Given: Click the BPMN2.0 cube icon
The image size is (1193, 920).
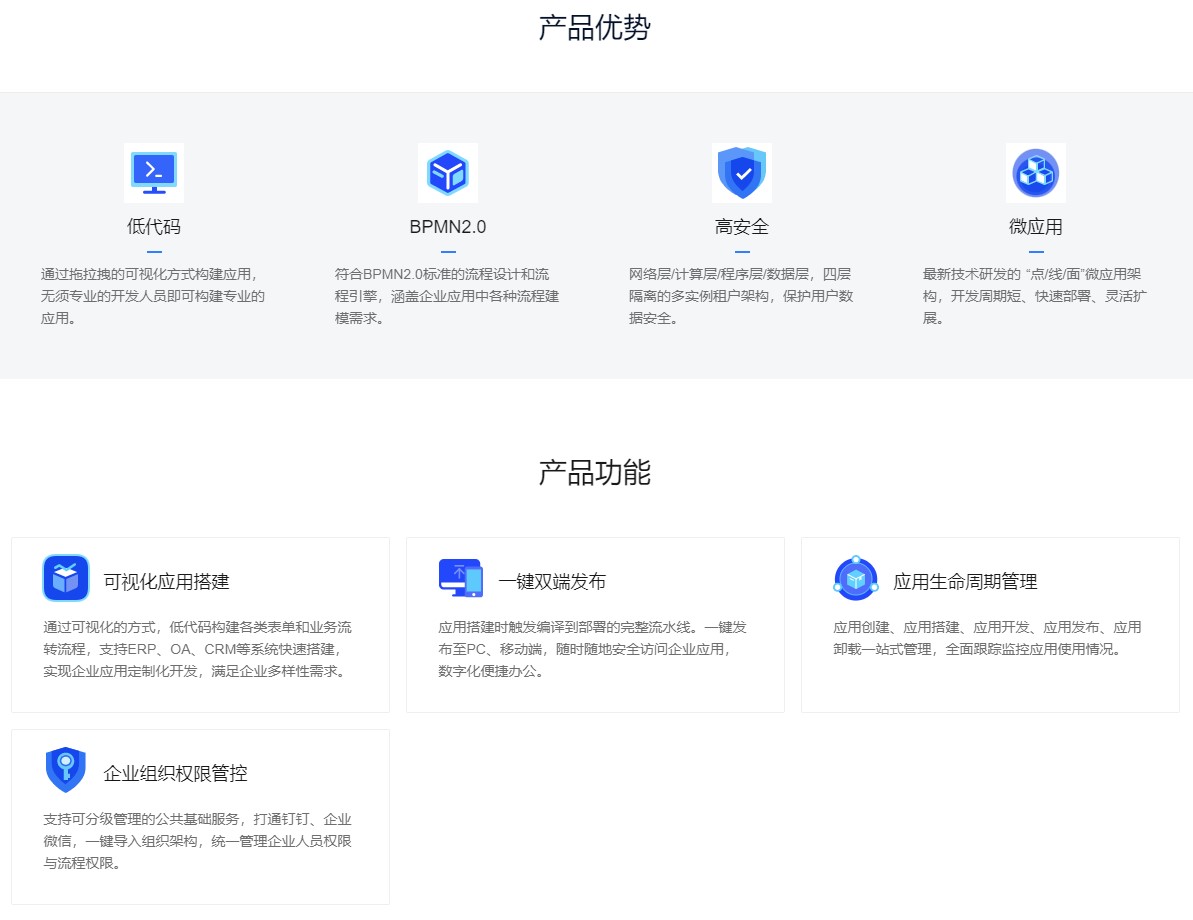Looking at the screenshot, I should tap(447, 173).
